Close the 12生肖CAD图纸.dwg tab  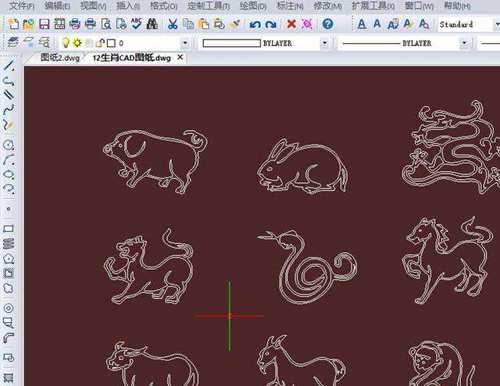tap(180, 57)
